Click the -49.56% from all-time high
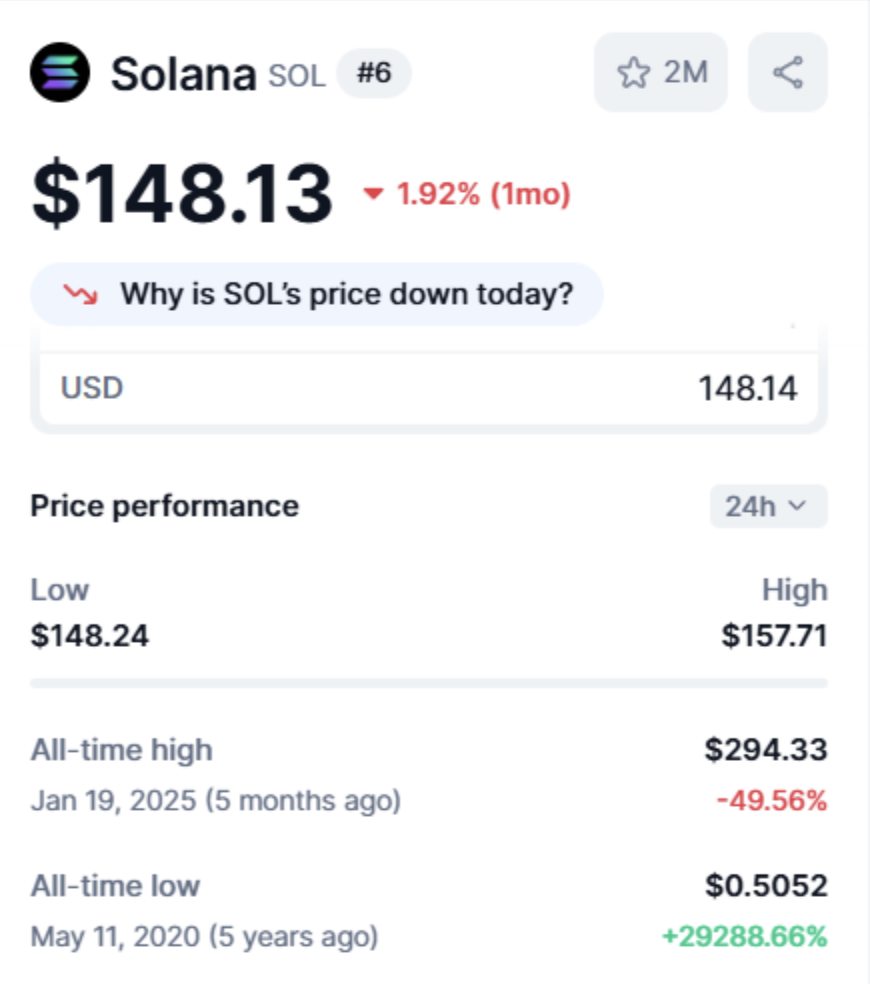Image resolution: width=870 pixels, height=984 pixels. pos(771,801)
